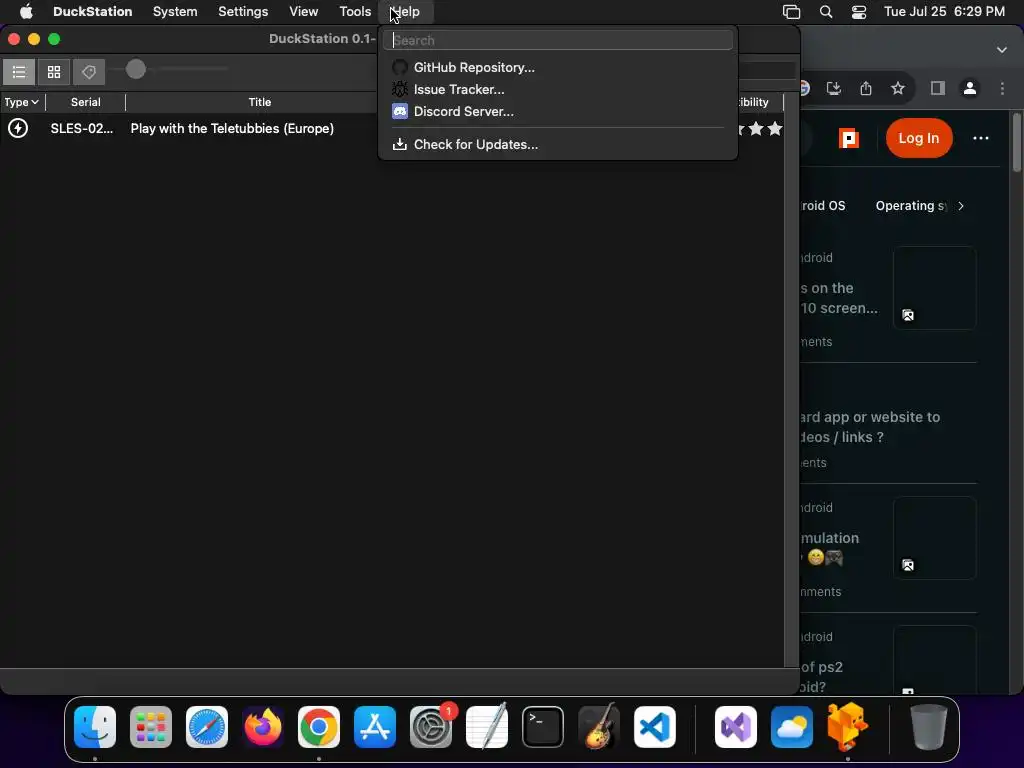The width and height of the screenshot is (1024, 768).
Task: Sort game list by Type column
Action: 22,102
